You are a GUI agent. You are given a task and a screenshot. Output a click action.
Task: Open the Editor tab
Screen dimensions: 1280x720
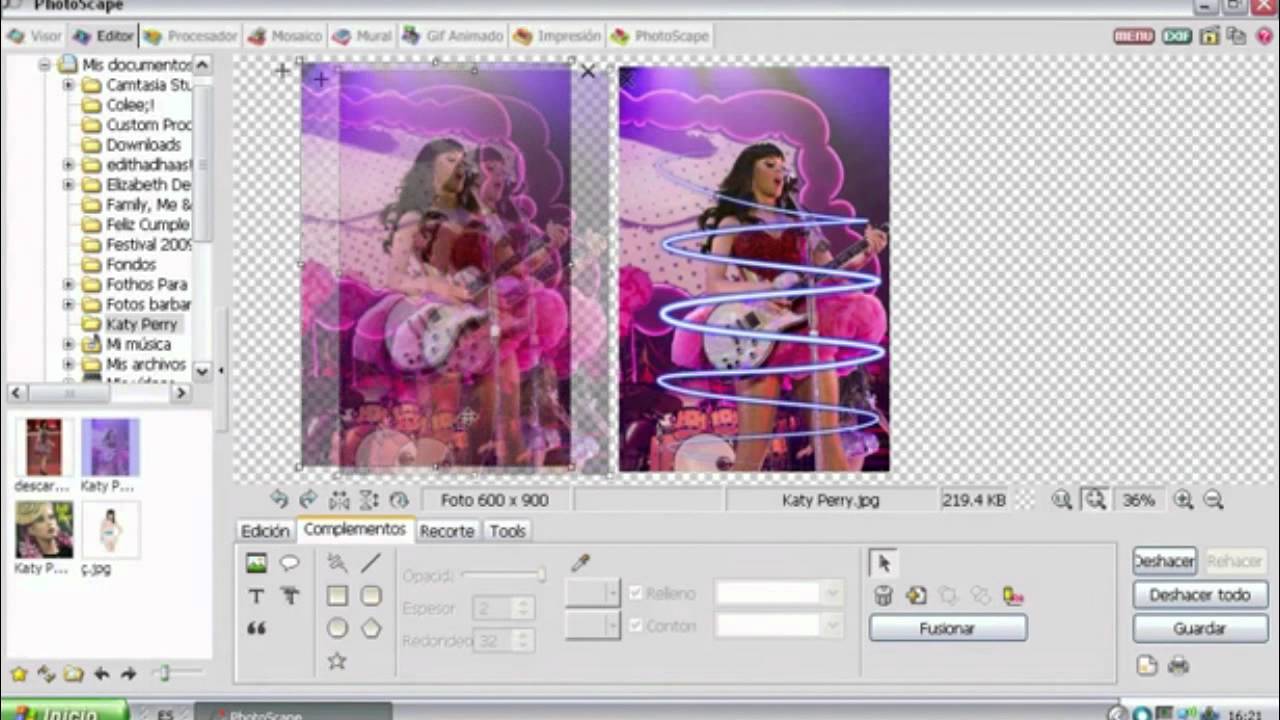click(x=105, y=35)
